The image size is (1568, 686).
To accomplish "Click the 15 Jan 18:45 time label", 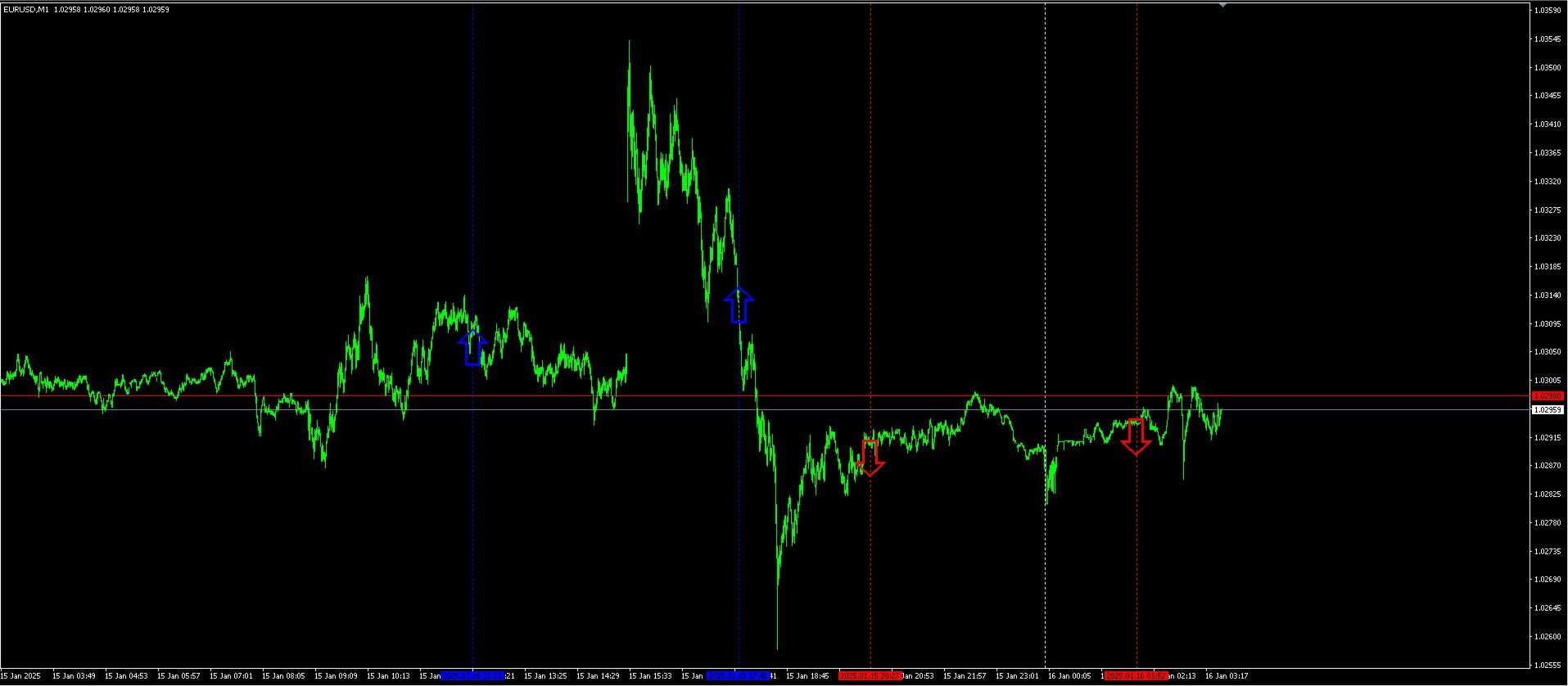I will tap(807, 676).
